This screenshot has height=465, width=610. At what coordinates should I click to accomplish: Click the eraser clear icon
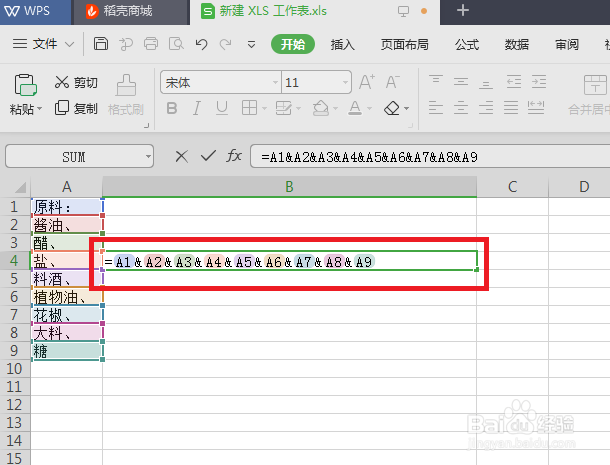coord(392,108)
